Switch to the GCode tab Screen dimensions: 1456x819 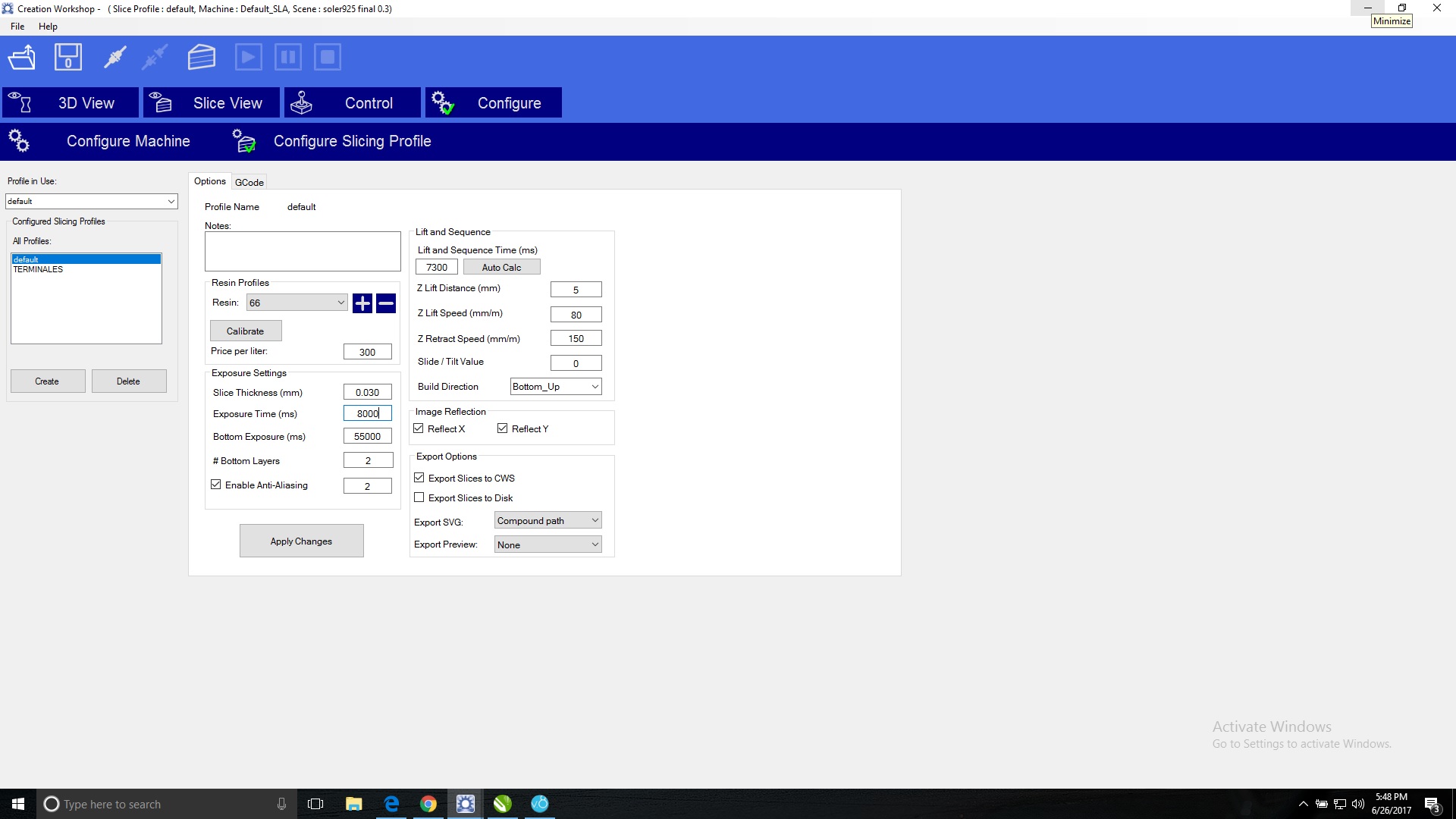click(249, 182)
